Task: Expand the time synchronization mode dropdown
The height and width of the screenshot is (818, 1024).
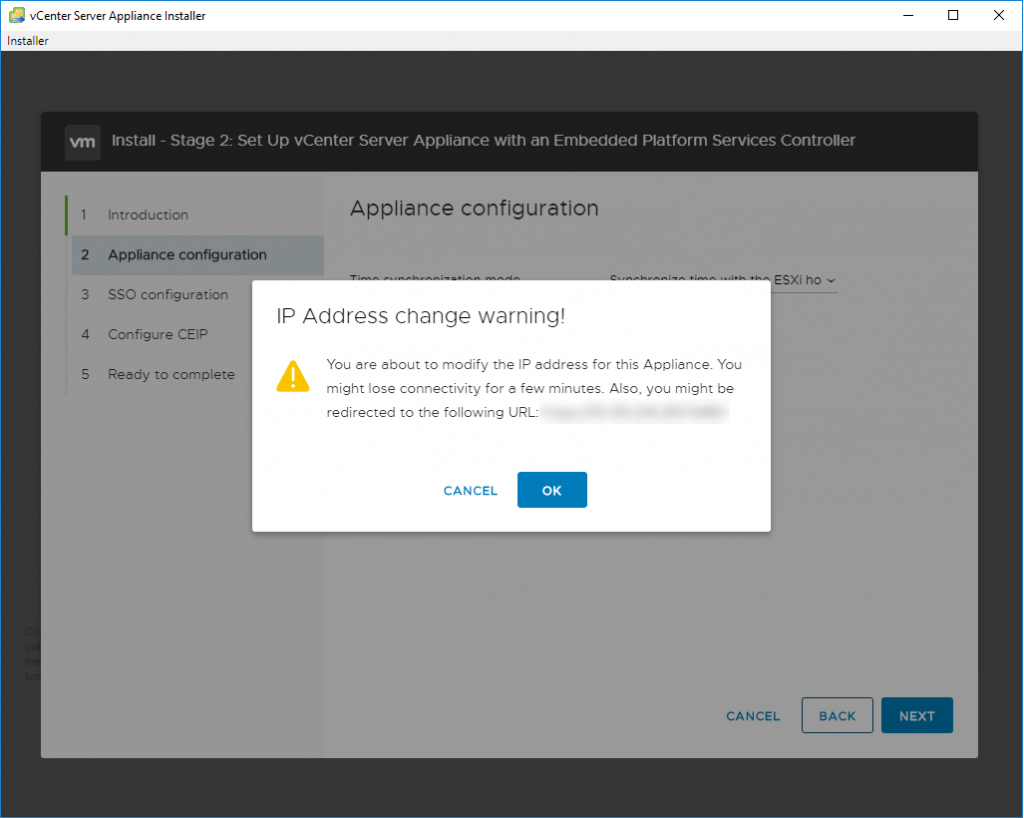Action: coord(722,280)
